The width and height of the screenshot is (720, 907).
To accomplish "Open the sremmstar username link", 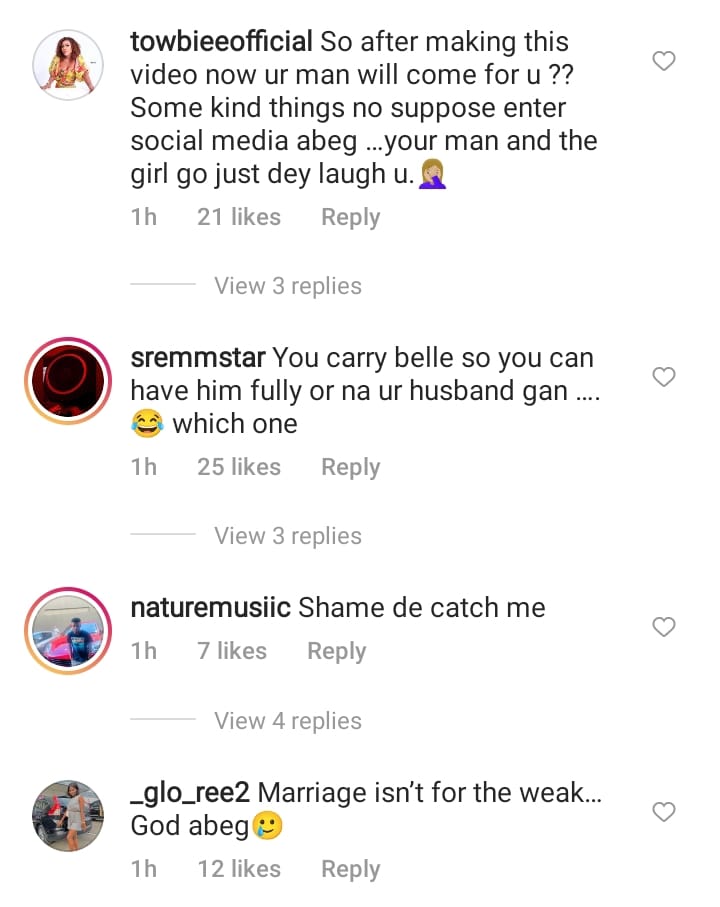I will coord(198,357).
